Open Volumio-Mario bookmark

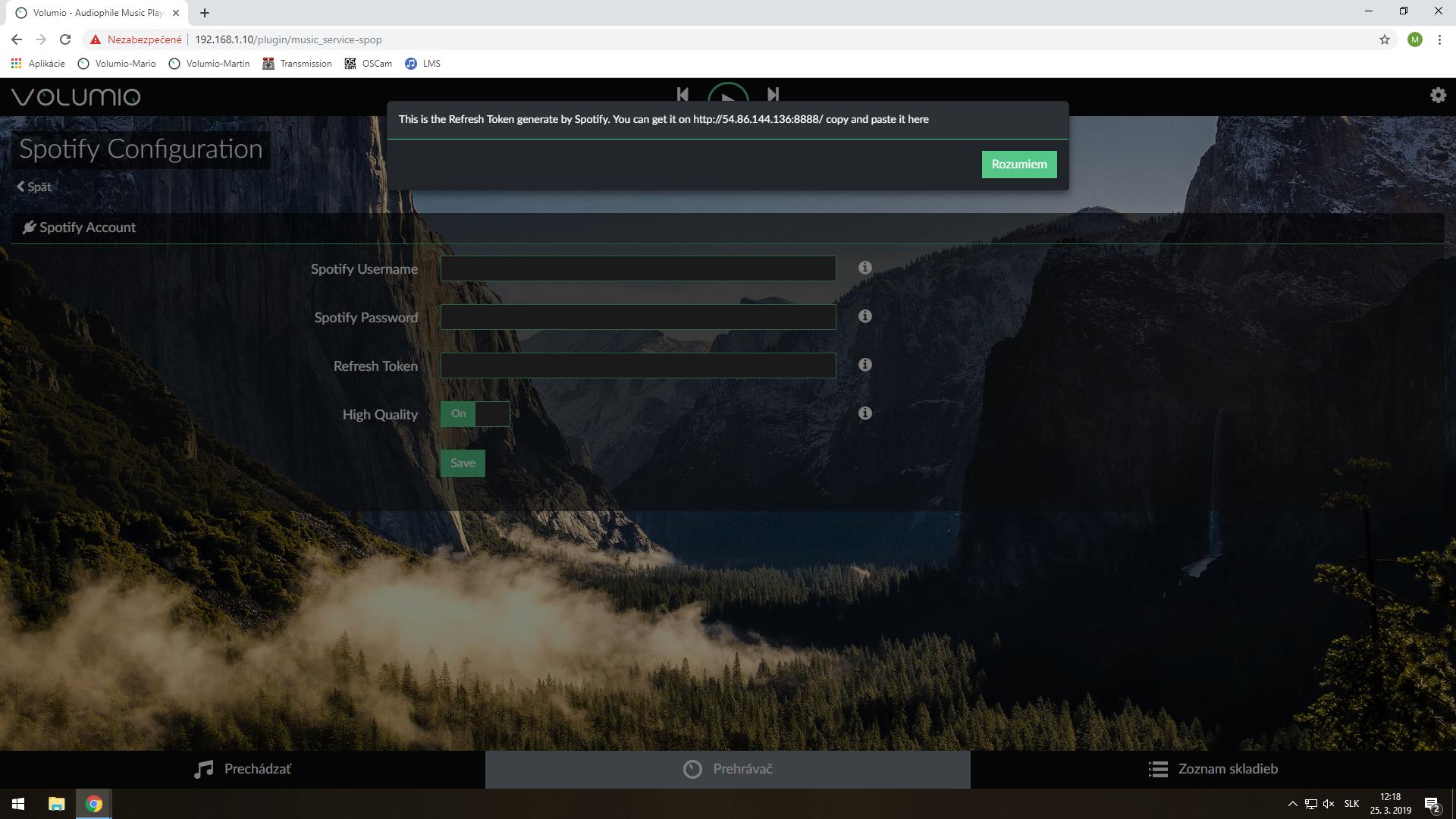(118, 64)
